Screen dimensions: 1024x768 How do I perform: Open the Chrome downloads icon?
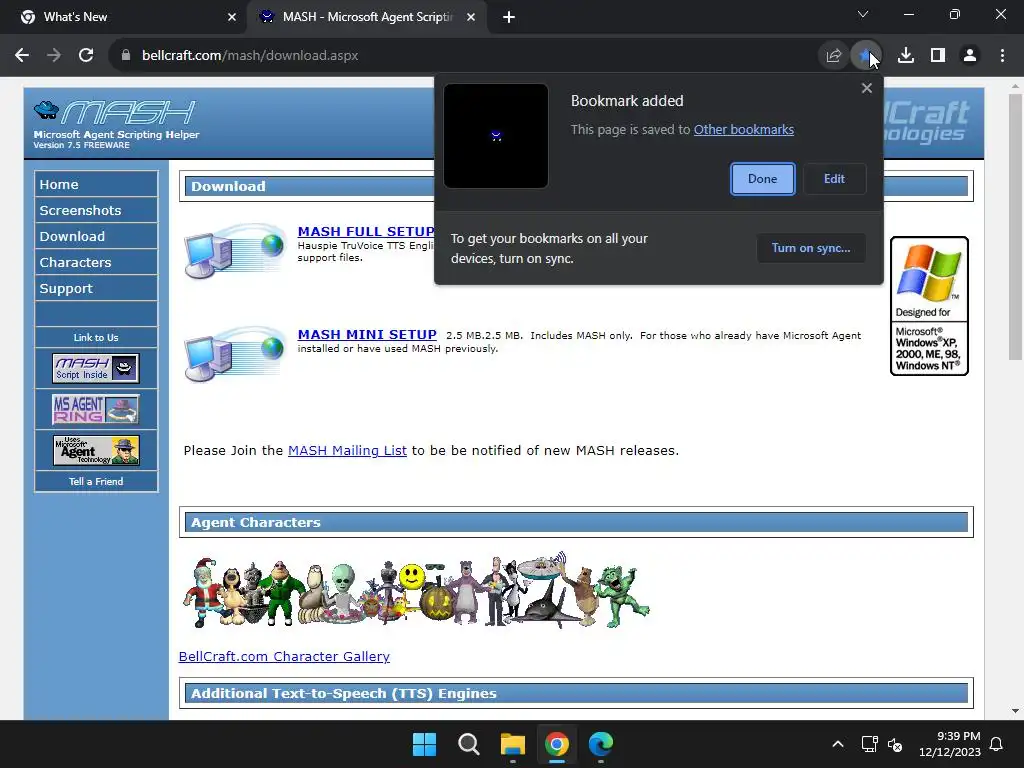tap(905, 56)
